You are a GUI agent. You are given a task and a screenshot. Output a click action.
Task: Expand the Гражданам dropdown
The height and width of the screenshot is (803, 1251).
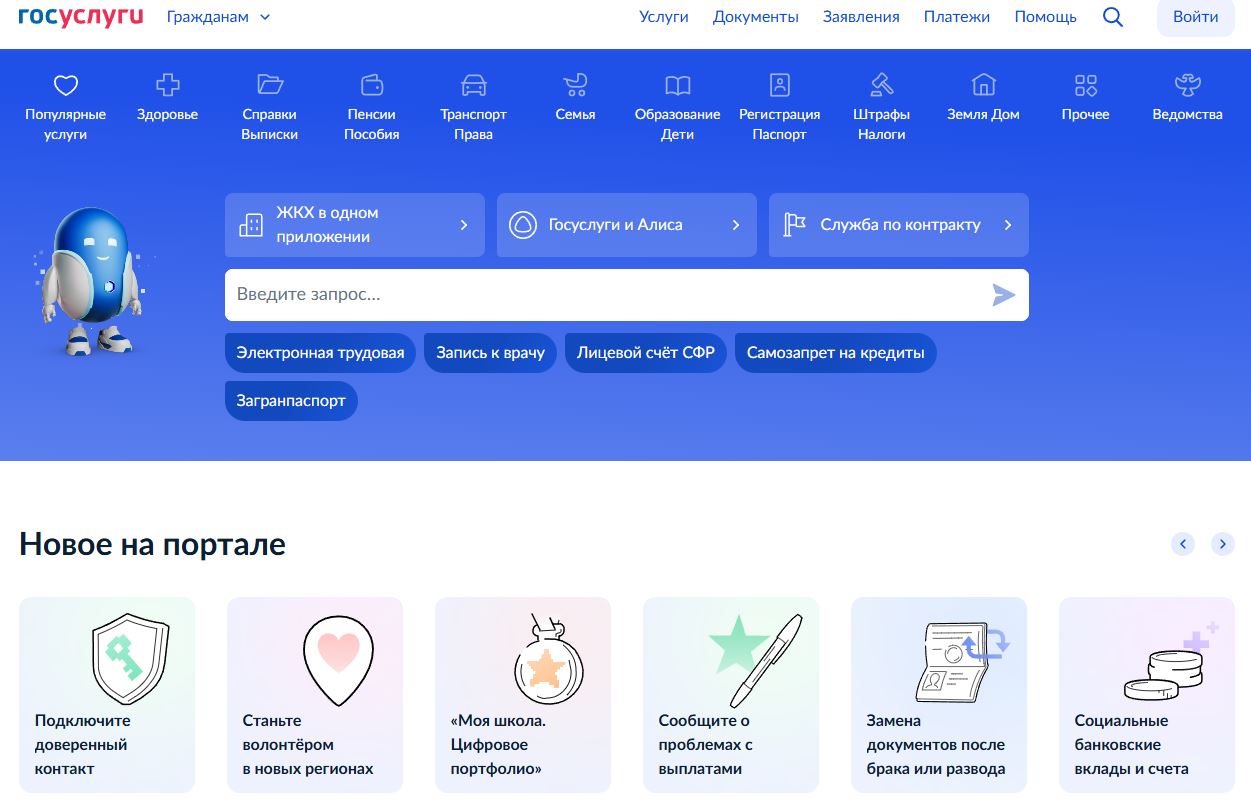click(218, 17)
